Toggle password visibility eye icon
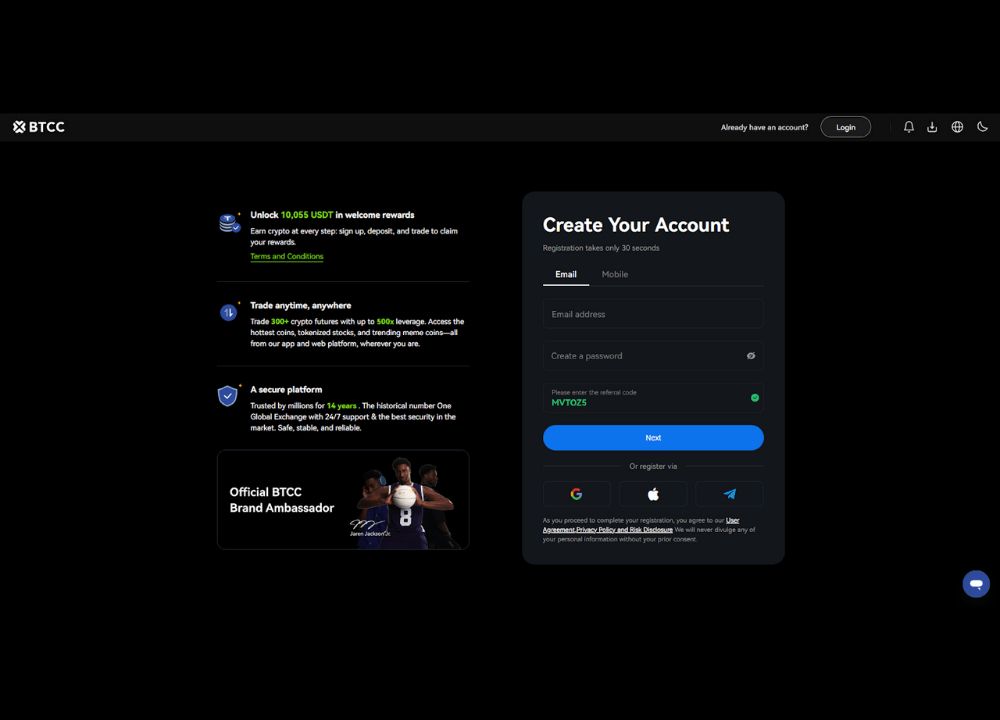 [x=750, y=356]
